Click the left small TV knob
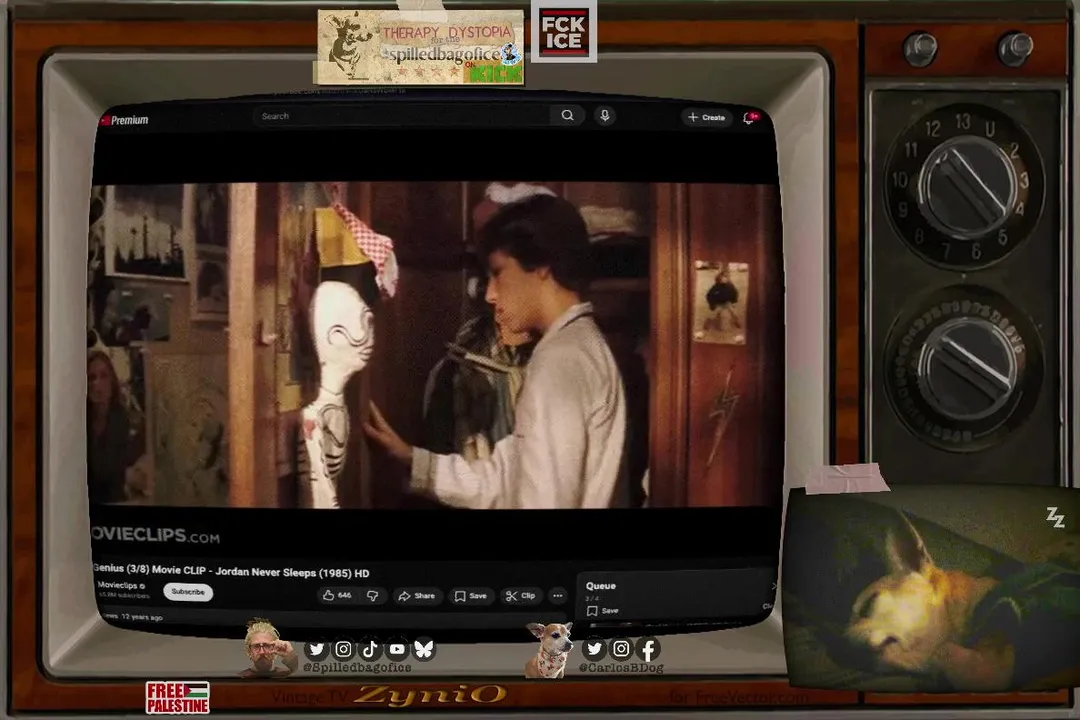1080x720 pixels. tap(920, 48)
